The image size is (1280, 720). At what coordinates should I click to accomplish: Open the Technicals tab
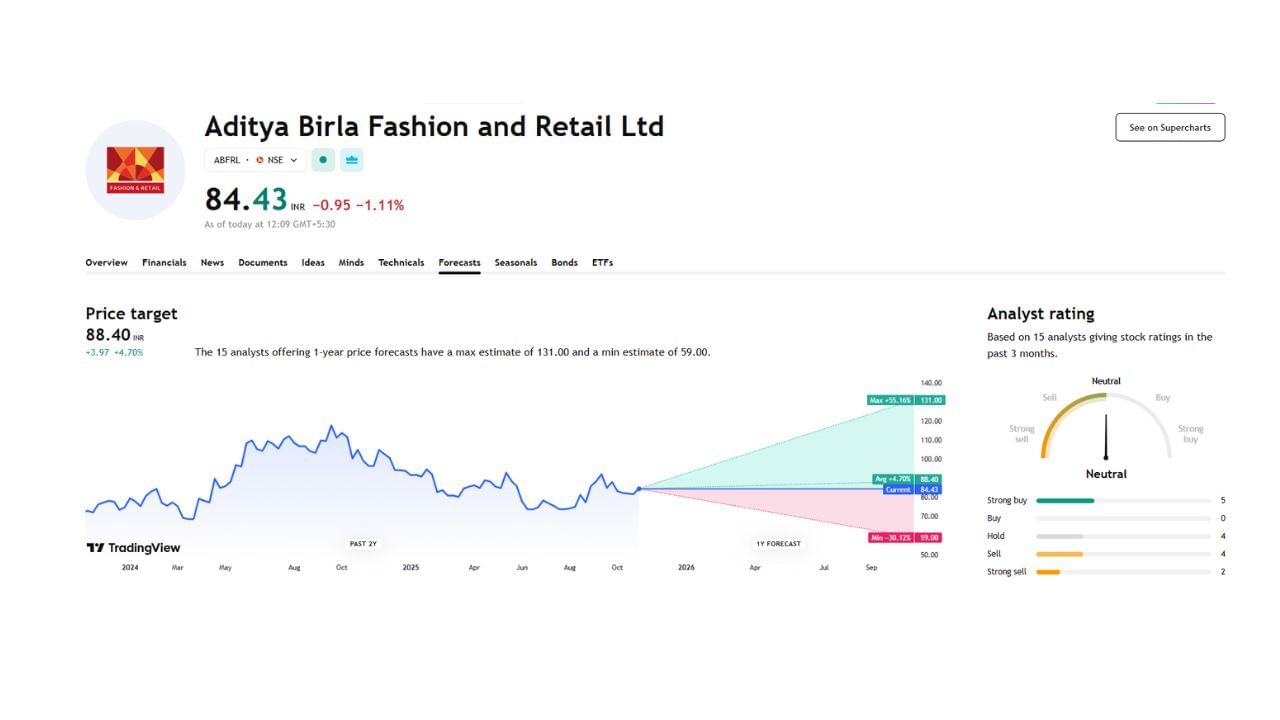click(x=401, y=262)
